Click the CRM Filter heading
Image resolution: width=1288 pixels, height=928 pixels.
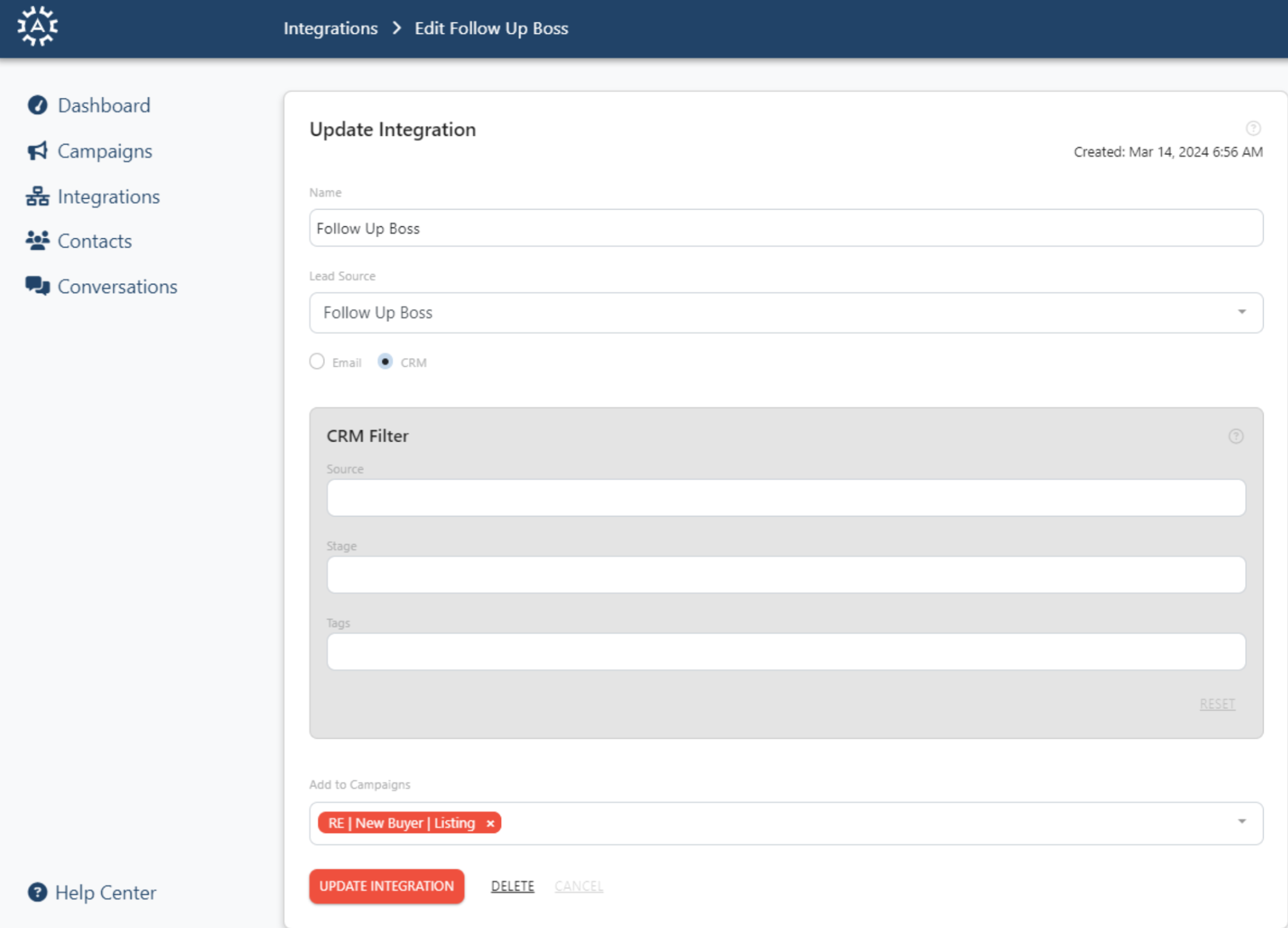click(368, 436)
